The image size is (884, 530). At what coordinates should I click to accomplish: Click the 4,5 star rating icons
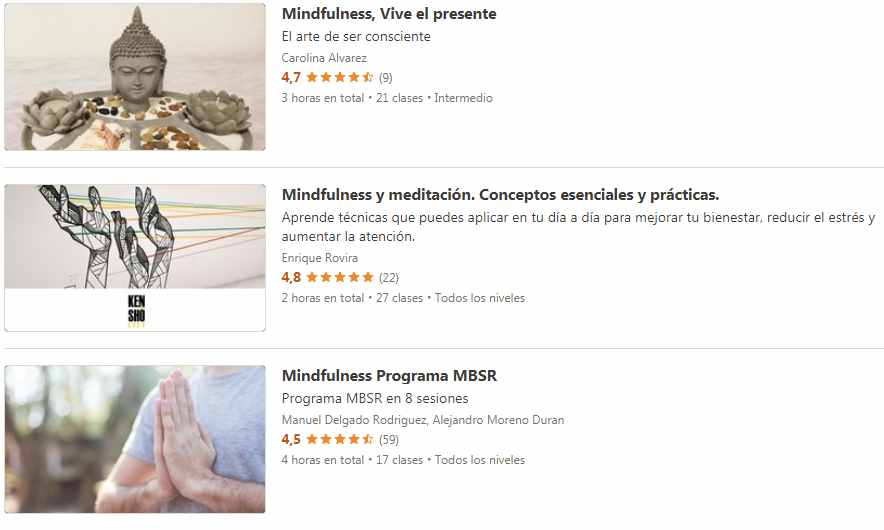[x=339, y=439]
